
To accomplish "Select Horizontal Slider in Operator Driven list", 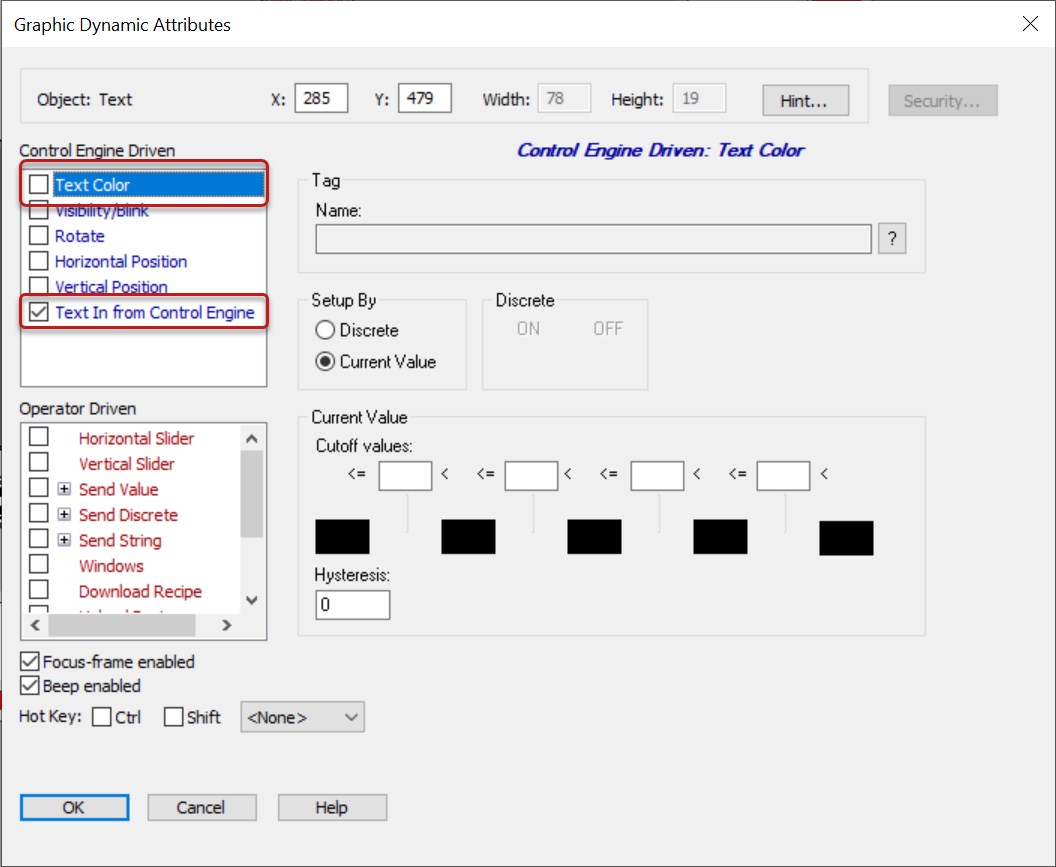I will 136,438.
